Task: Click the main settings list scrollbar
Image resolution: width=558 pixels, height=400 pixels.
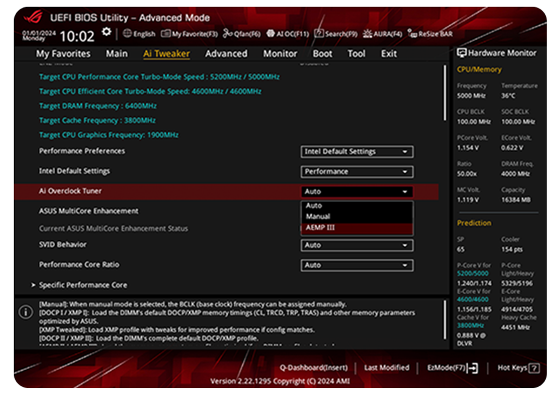Action: [444, 93]
